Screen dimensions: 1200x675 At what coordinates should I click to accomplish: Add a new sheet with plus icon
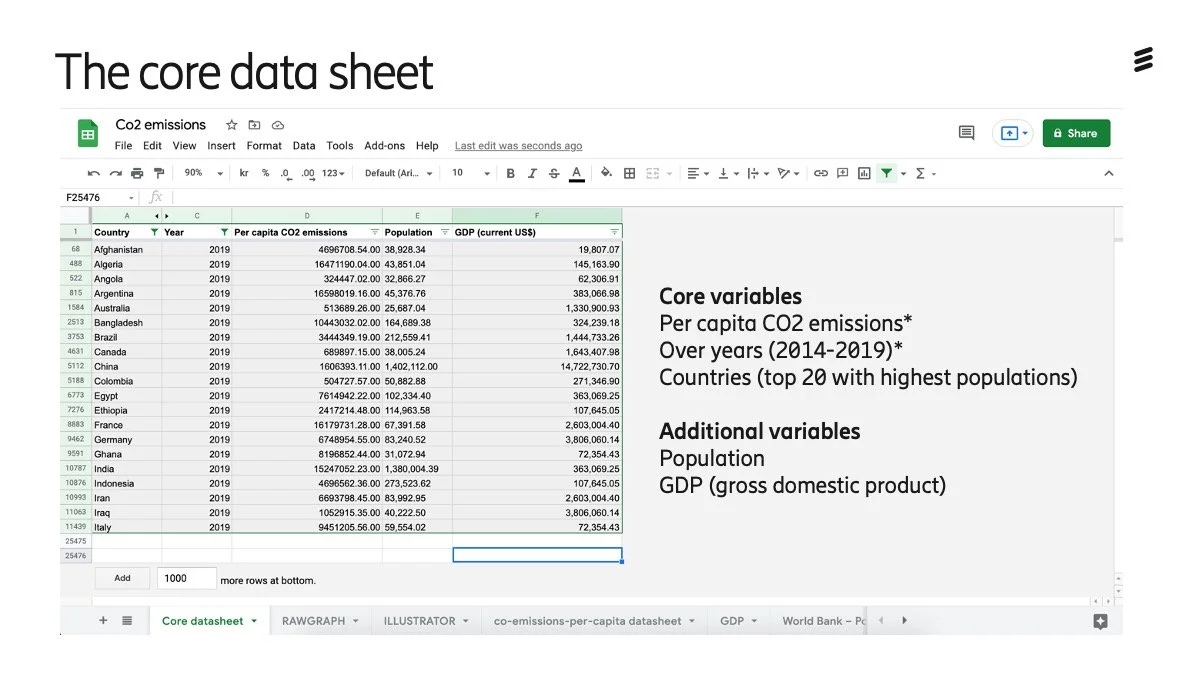103,620
